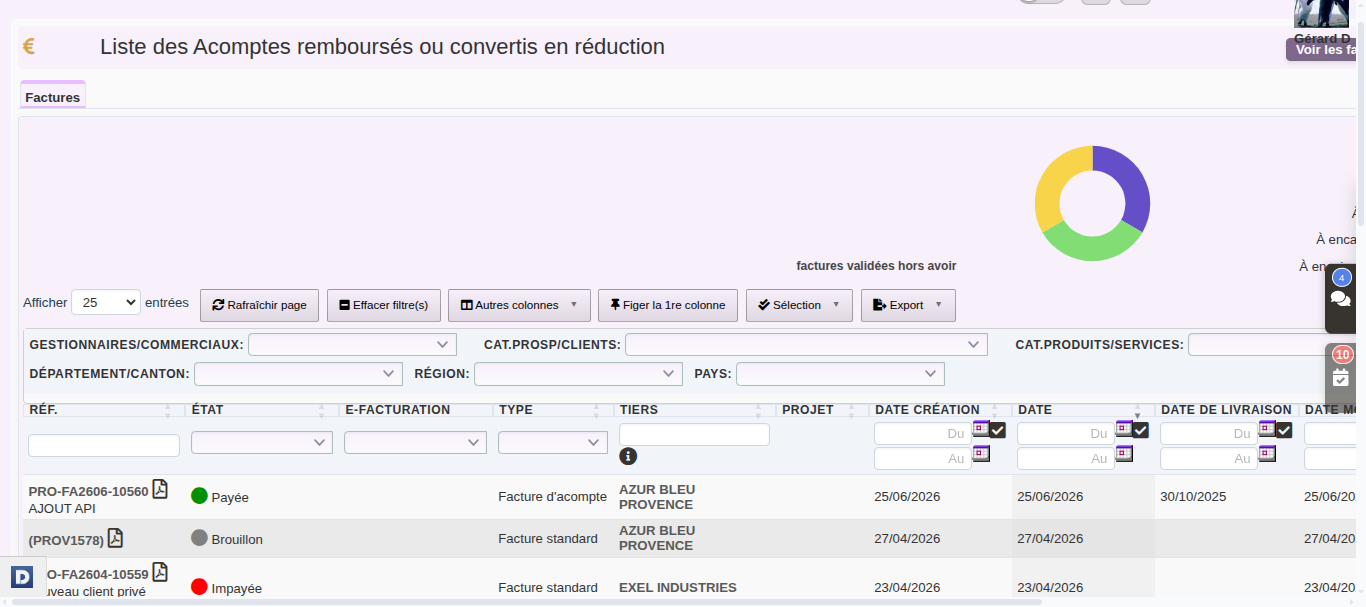This screenshot has height=607, width=1366.
Task: Open the Région dropdown
Action: coord(578,373)
